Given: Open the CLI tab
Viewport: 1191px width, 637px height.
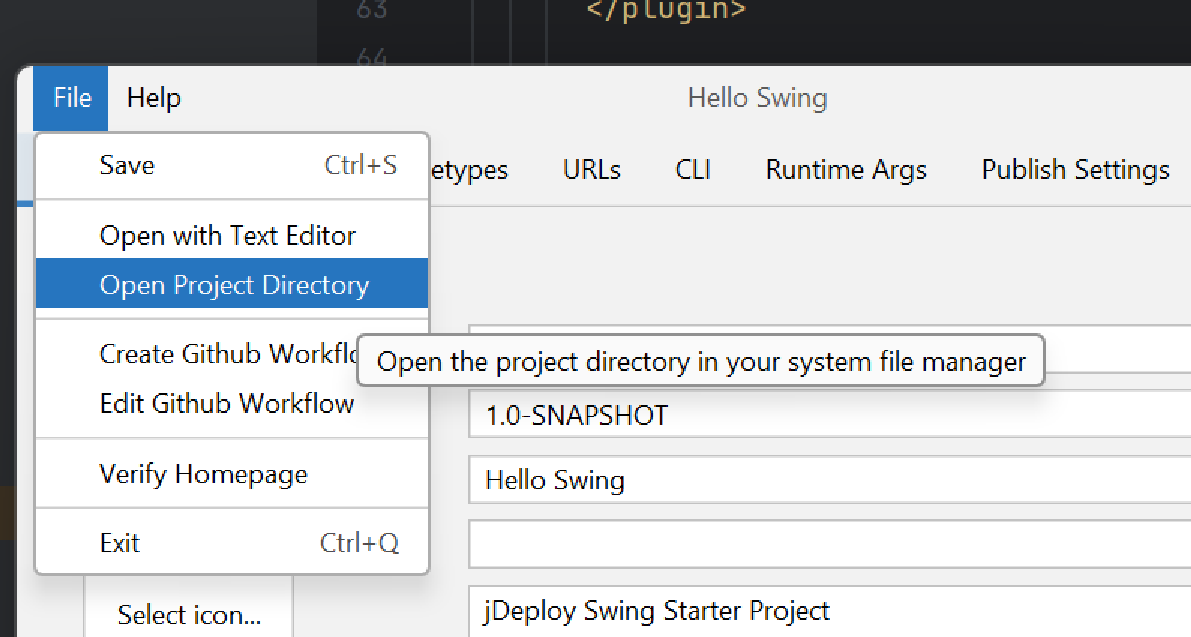Looking at the screenshot, I should 693,169.
